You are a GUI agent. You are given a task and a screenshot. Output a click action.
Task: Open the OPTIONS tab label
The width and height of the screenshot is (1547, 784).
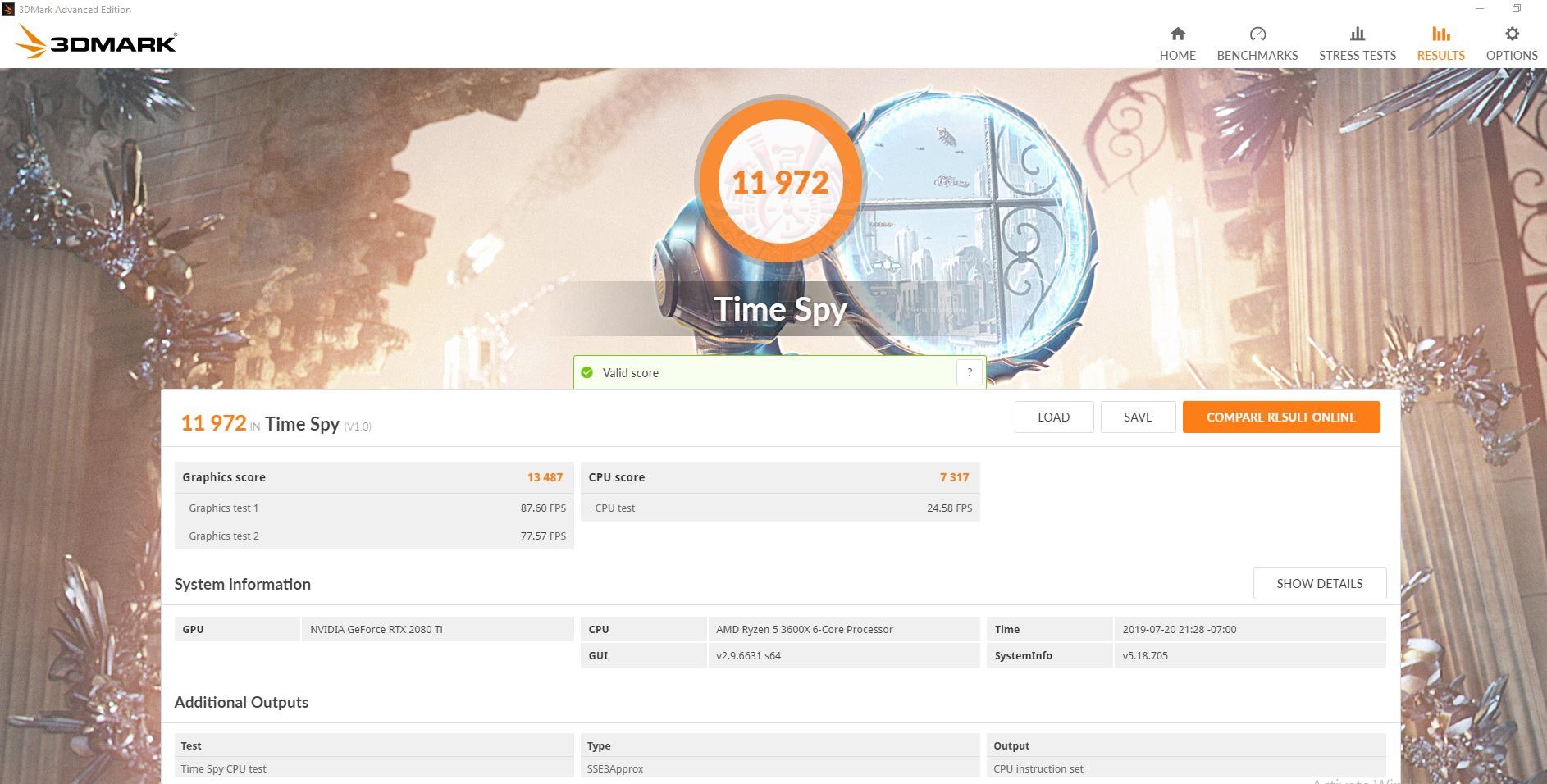click(x=1512, y=55)
